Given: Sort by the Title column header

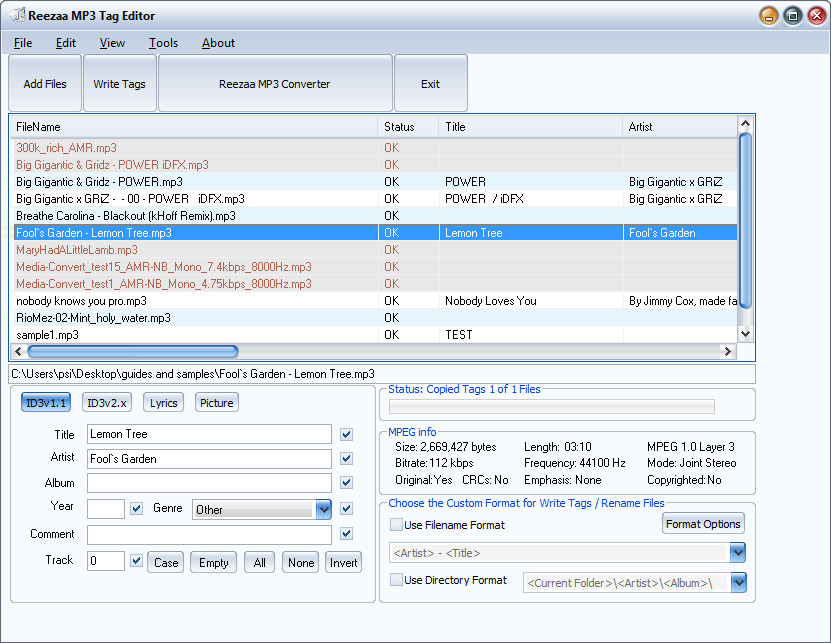Looking at the screenshot, I should 531,127.
